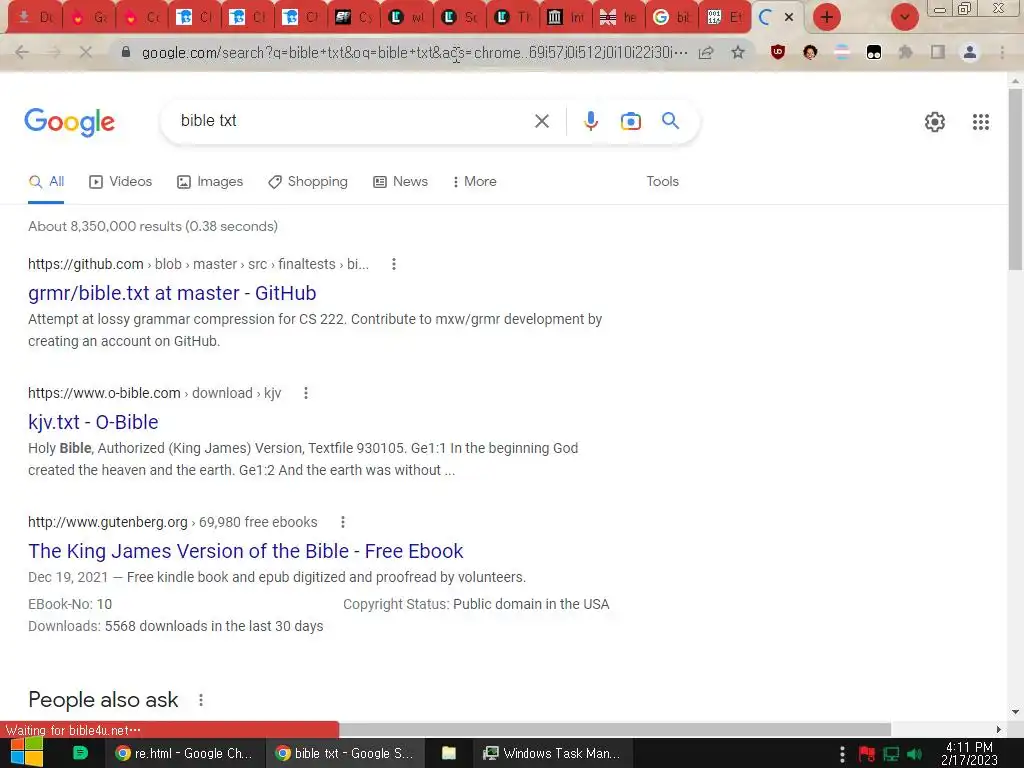Open search by image camera icon
The width and height of the screenshot is (1024, 768).
click(x=630, y=121)
